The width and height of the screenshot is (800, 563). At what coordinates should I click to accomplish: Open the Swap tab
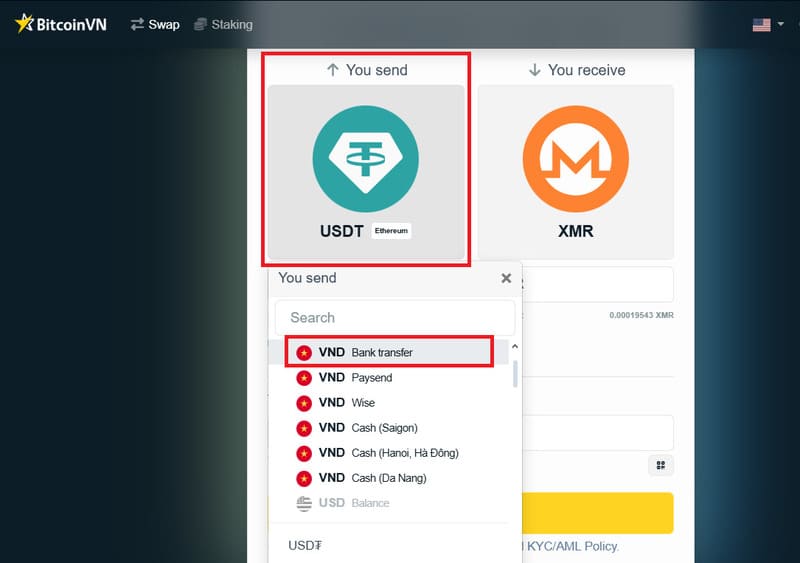[155, 24]
